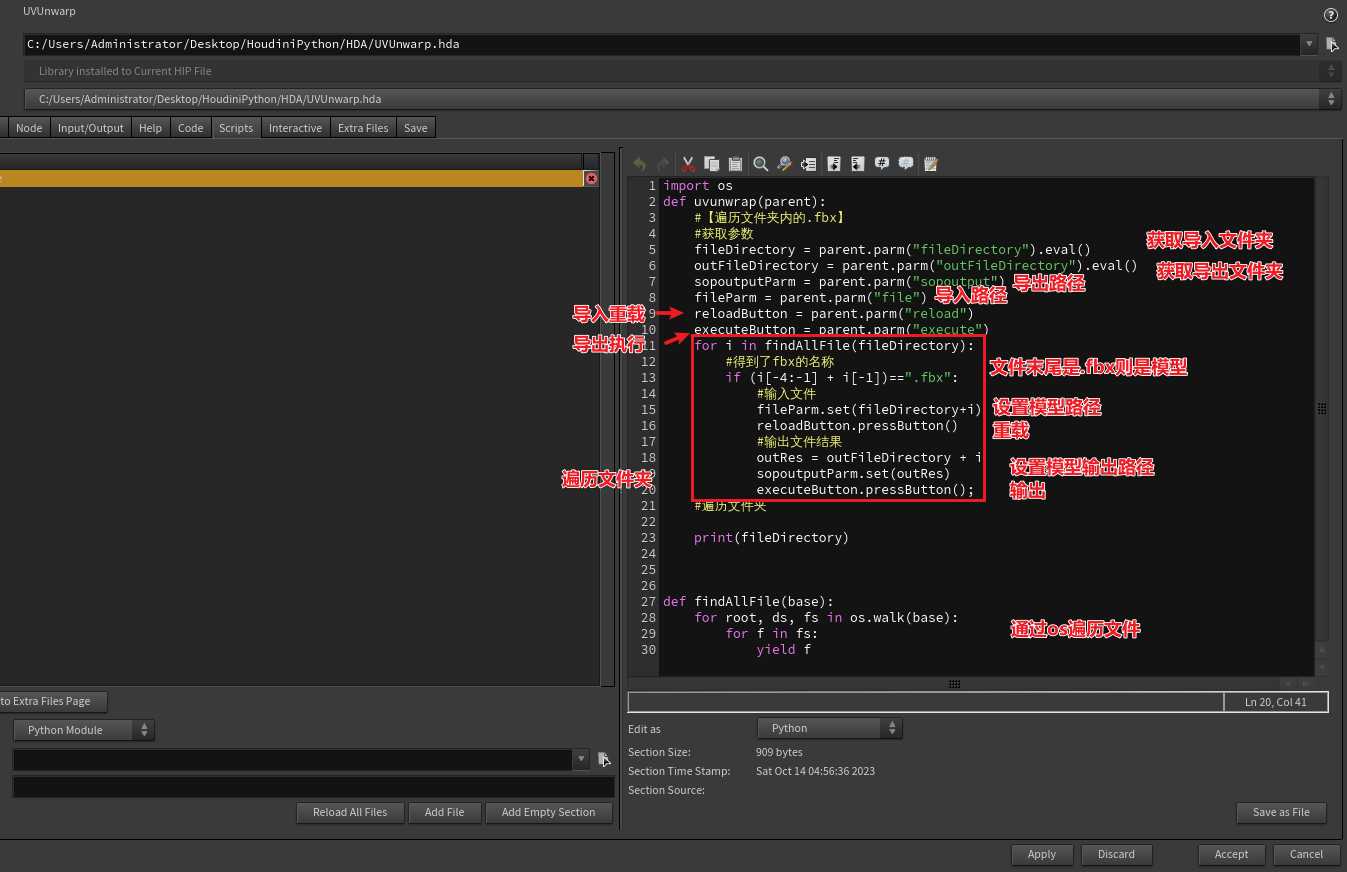Click the Indent selection icon
Image resolution: width=1347 pixels, height=872 pixels.
833,164
